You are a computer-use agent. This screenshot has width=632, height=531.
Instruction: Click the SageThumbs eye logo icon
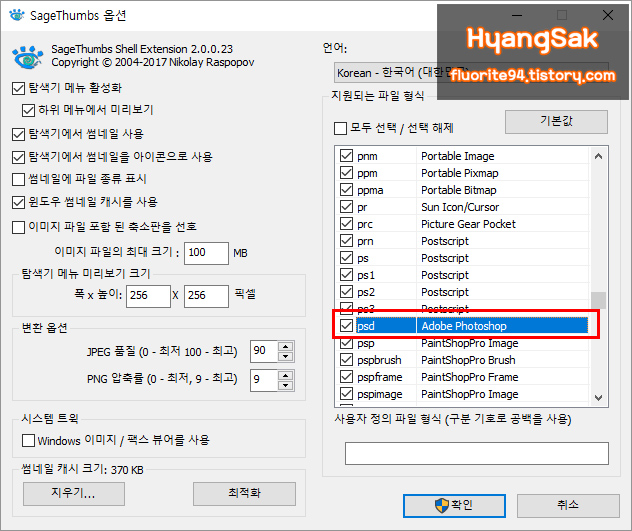pos(27,57)
